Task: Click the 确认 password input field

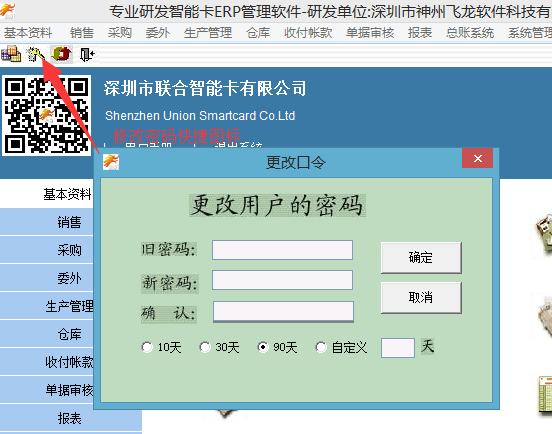Action: click(x=283, y=312)
